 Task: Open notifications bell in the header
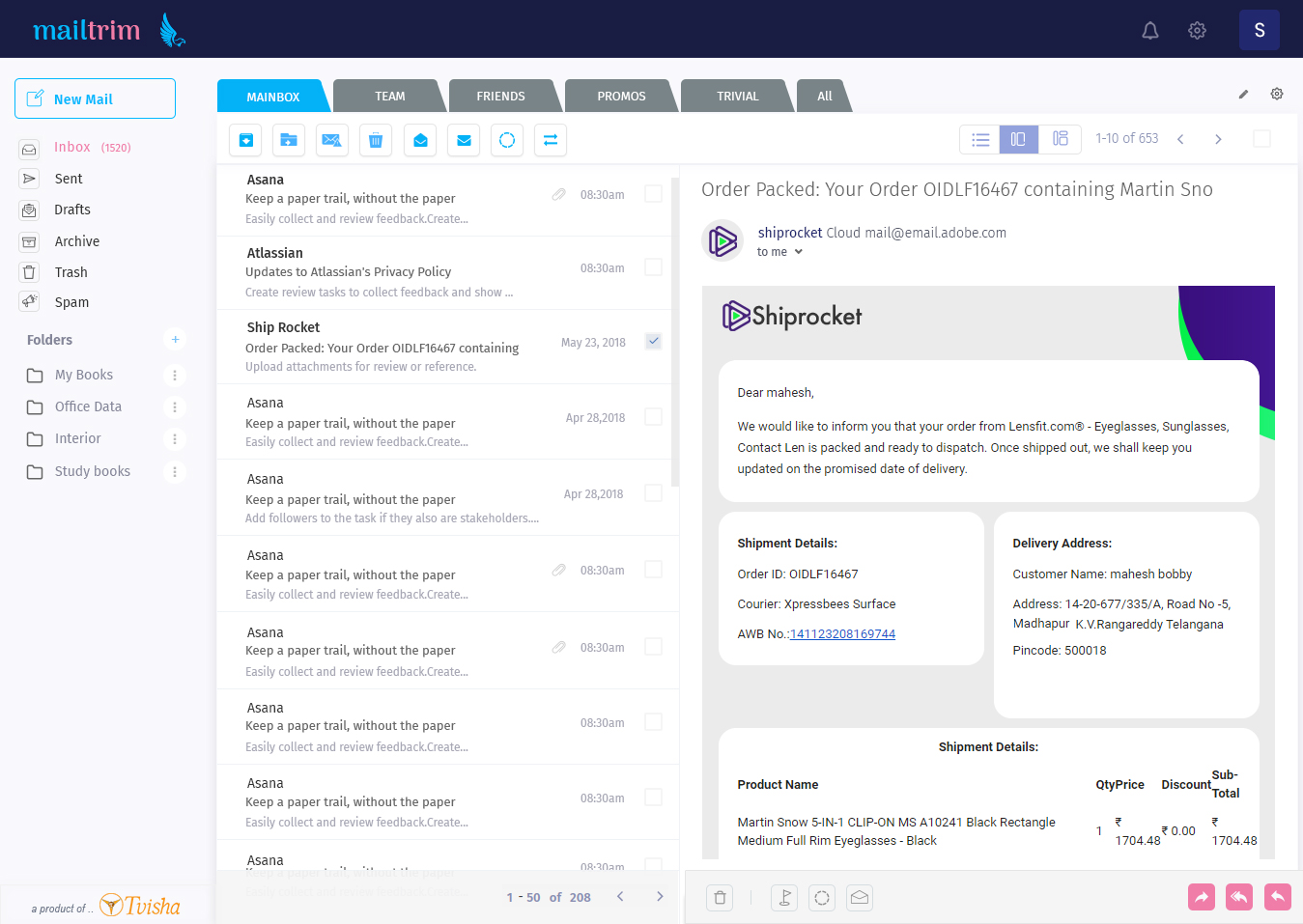pyautogui.click(x=1150, y=31)
